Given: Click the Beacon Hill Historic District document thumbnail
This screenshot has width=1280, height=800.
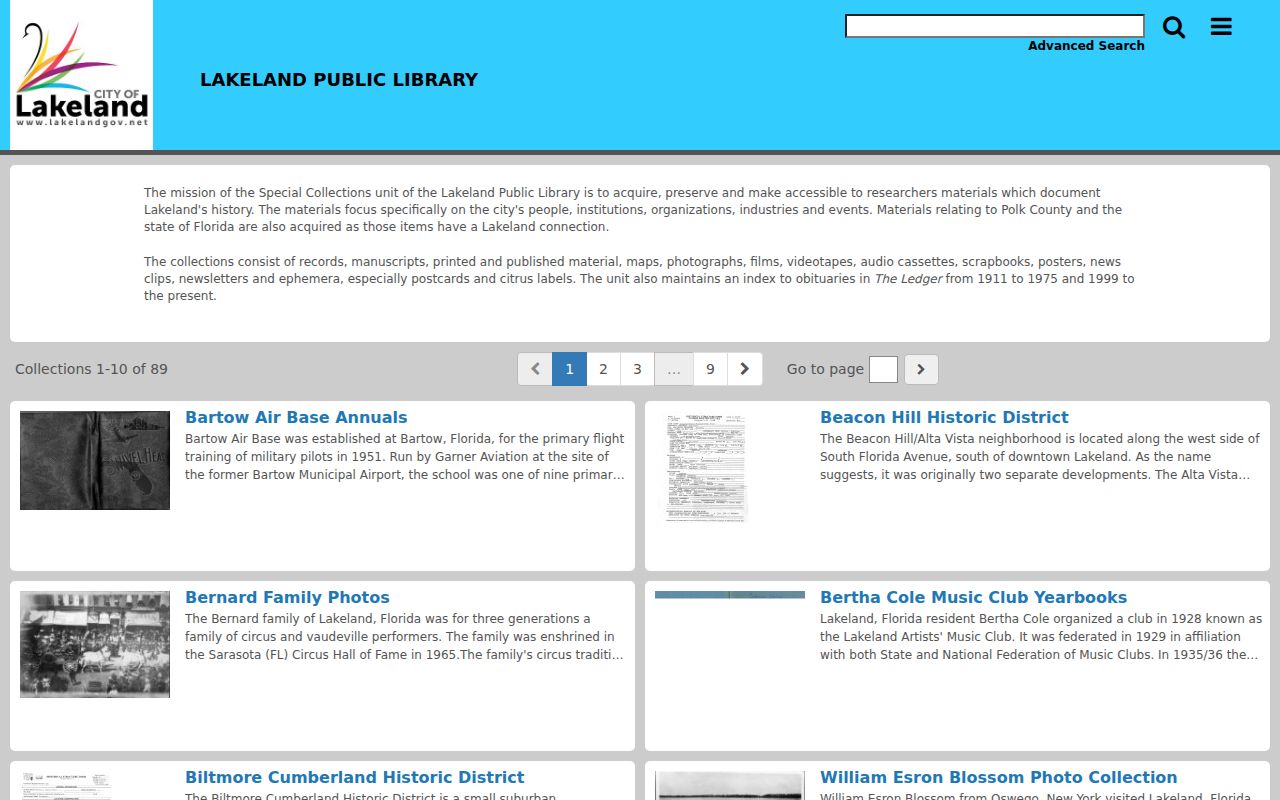Looking at the screenshot, I should [x=707, y=468].
